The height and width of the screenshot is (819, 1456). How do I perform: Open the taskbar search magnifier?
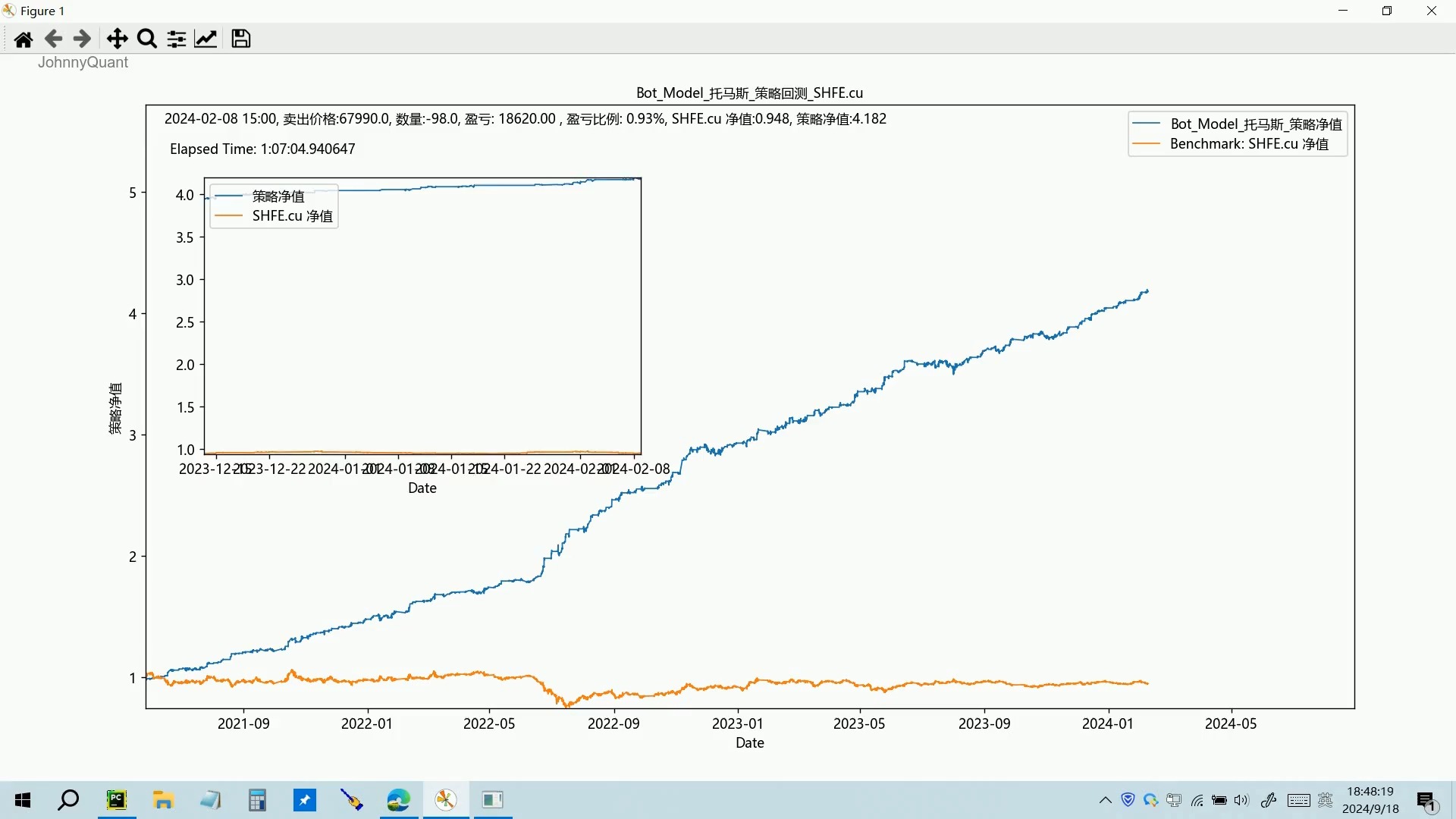pos(69,800)
